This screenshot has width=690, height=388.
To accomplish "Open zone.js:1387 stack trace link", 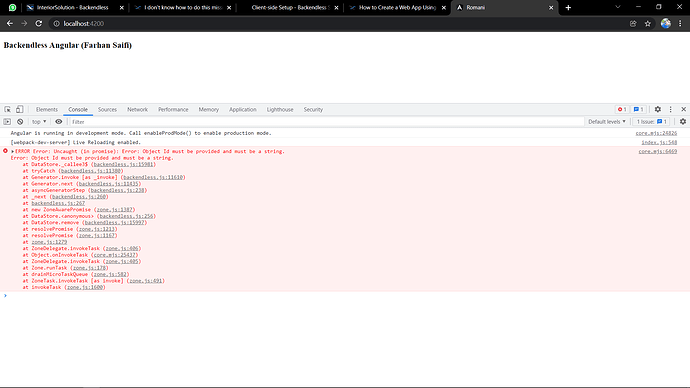I will pyautogui.click(x=114, y=210).
